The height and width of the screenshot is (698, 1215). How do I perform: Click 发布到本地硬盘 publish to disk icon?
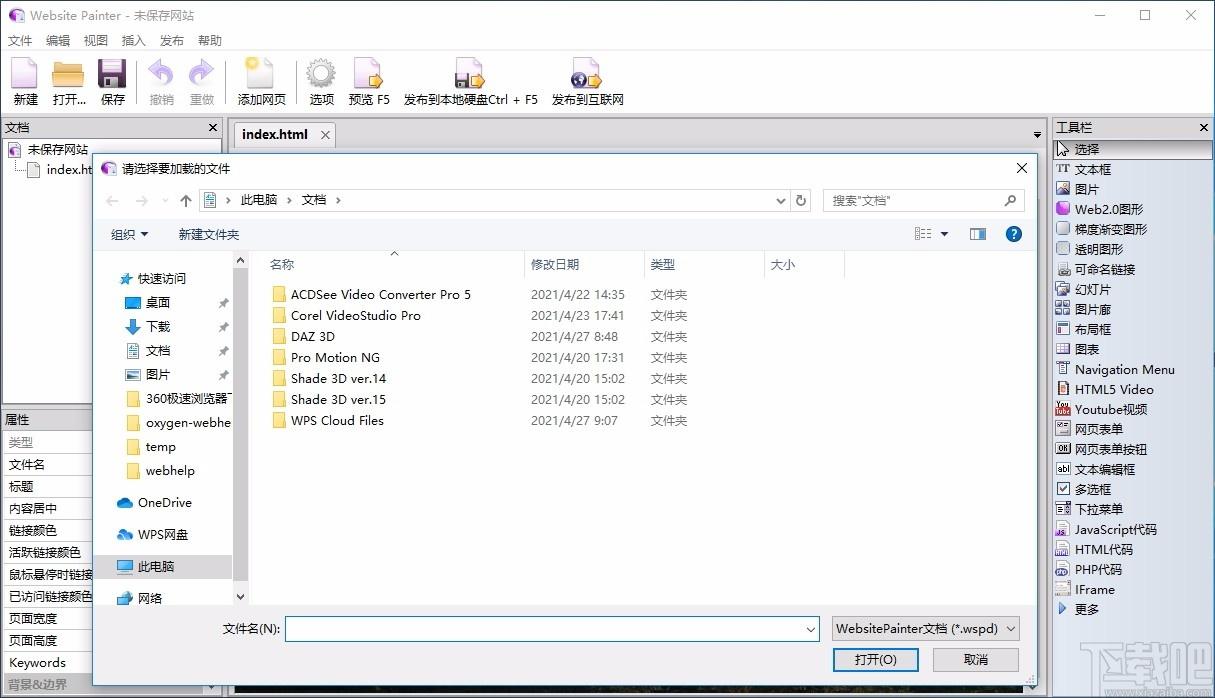click(470, 74)
